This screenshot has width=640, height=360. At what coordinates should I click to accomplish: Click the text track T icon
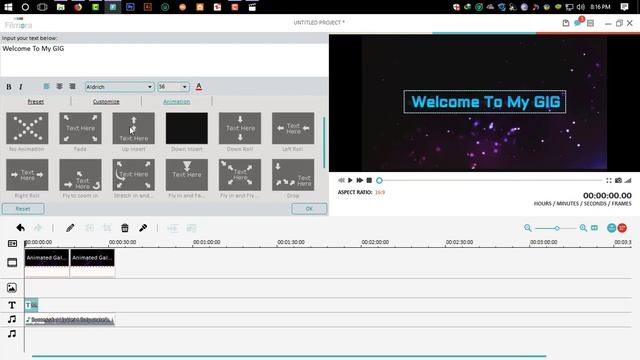point(12,305)
